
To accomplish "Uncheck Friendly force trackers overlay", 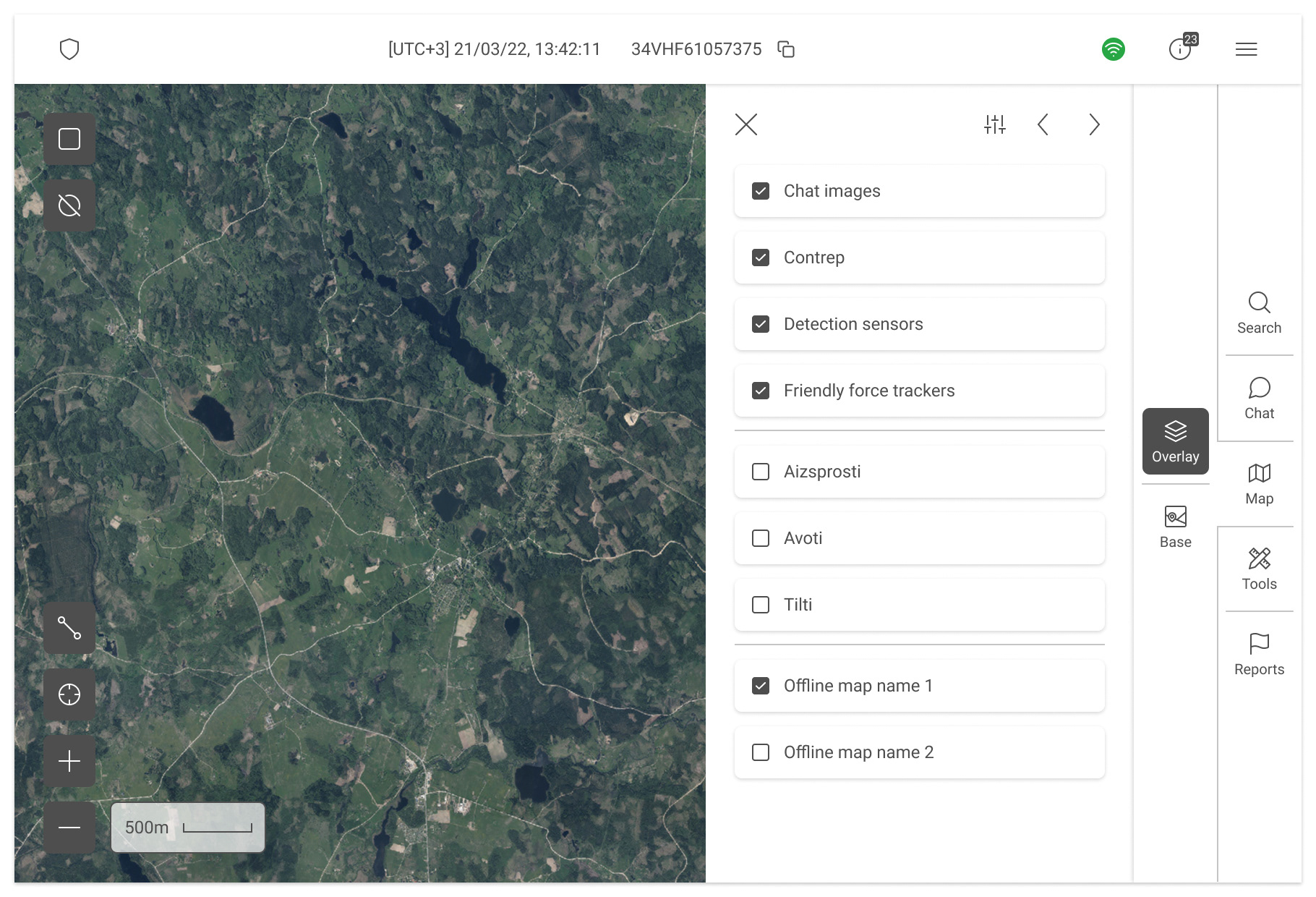I will [761, 391].
